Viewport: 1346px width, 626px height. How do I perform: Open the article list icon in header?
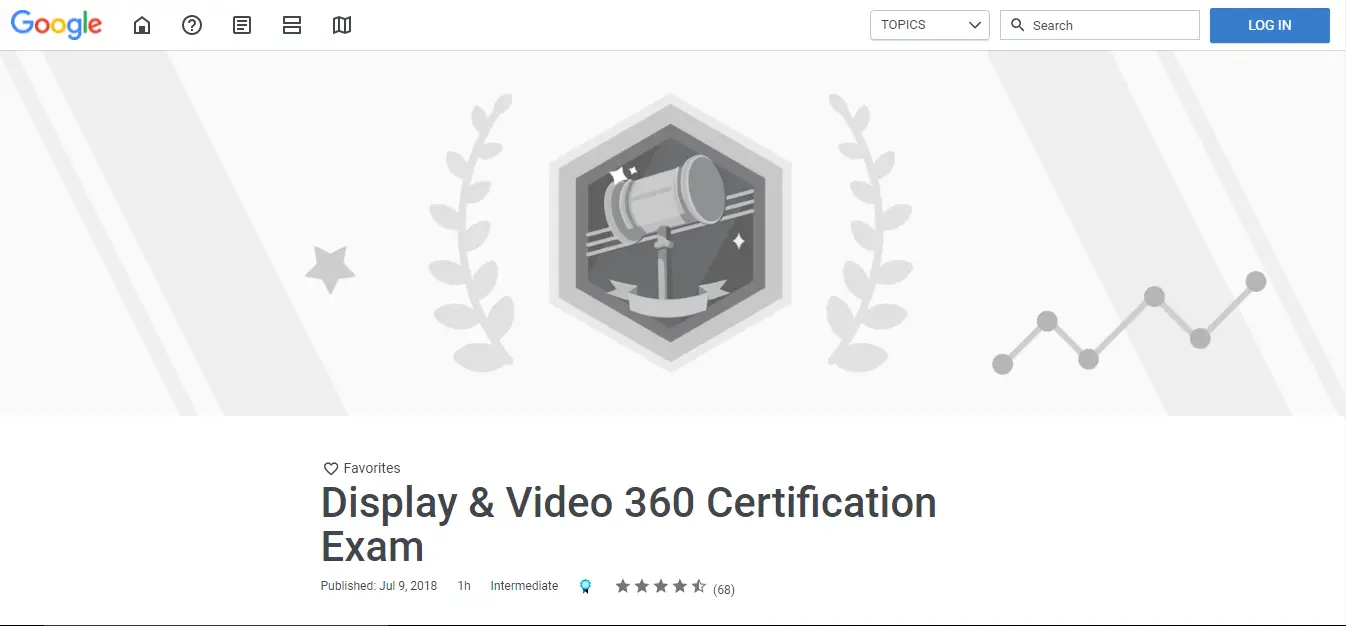(242, 25)
